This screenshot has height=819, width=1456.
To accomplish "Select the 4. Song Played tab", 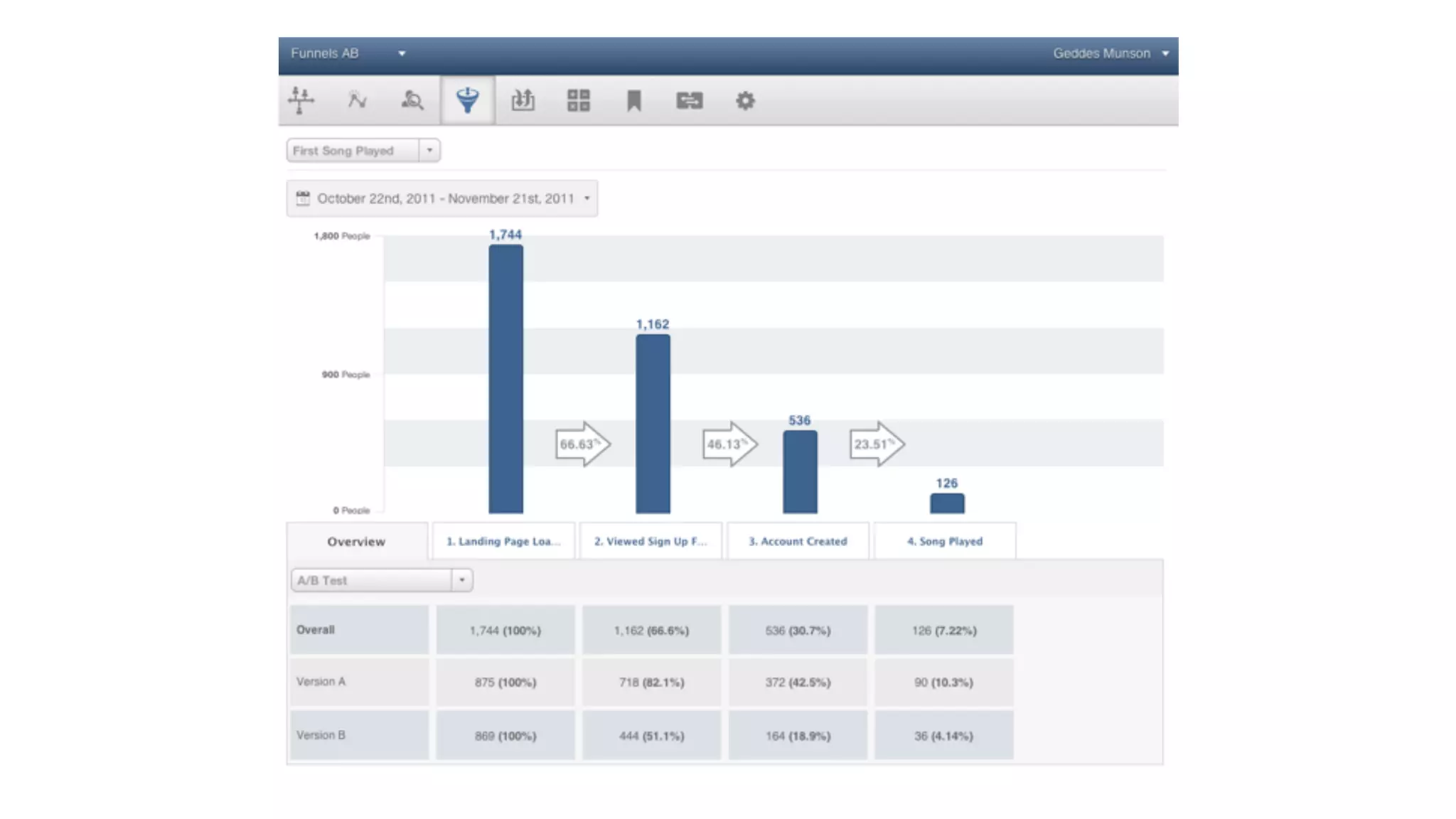I will click(945, 542).
